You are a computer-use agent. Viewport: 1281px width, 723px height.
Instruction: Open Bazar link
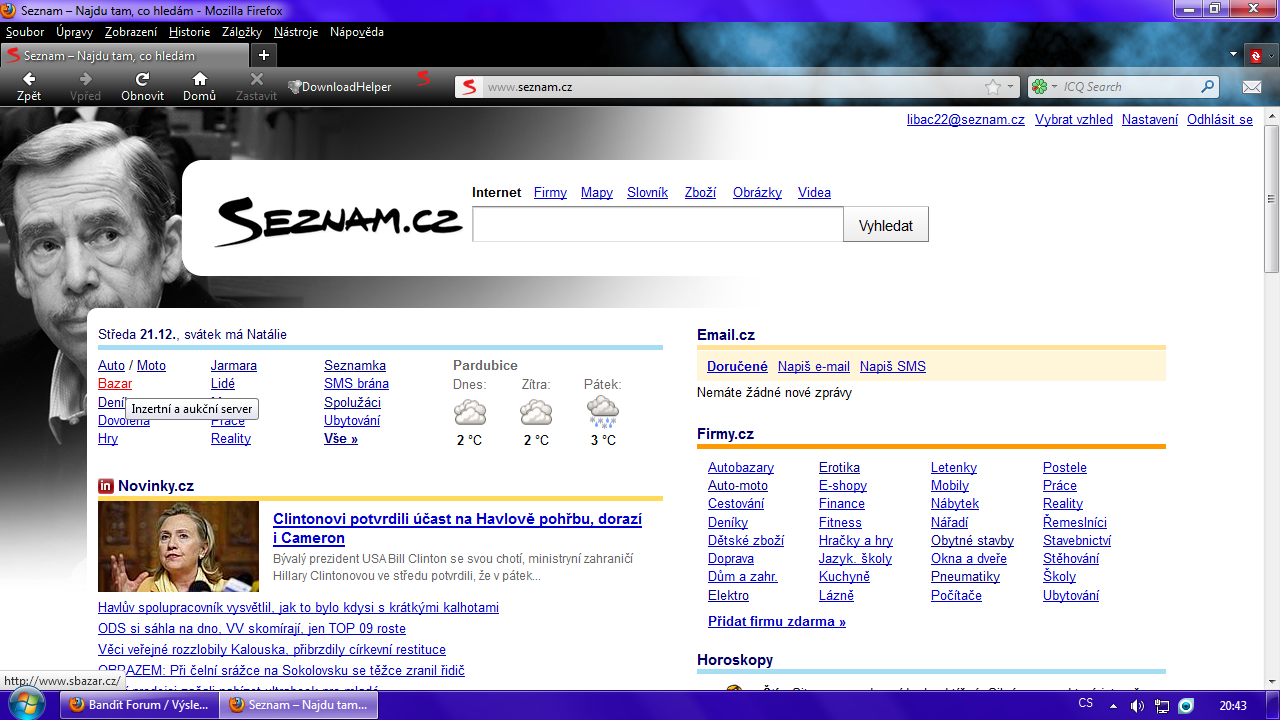click(115, 383)
